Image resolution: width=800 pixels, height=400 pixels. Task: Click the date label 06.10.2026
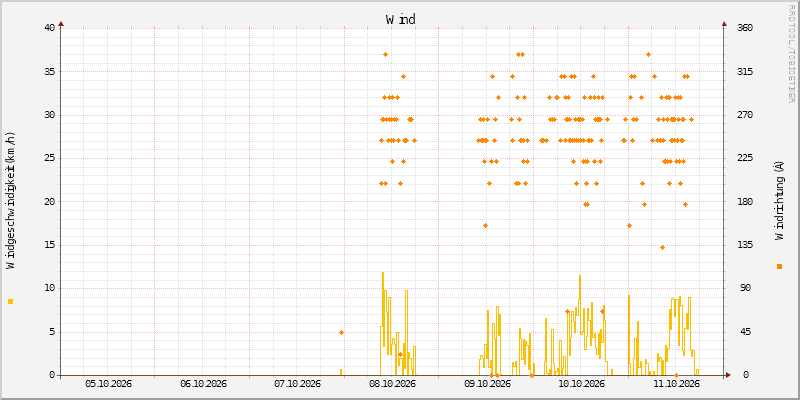pos(203,384)
